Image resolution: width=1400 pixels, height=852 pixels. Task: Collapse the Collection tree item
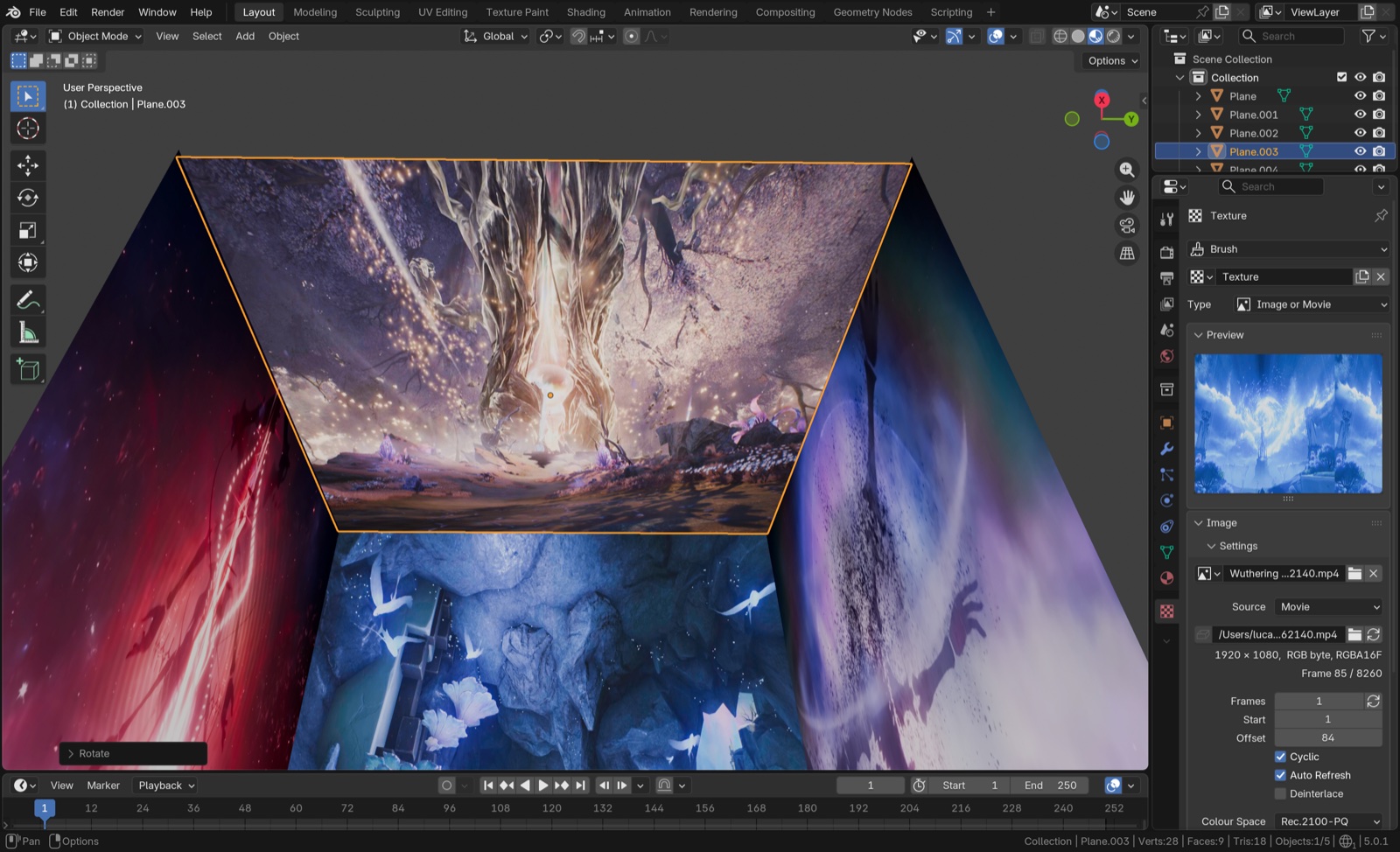click(1179, 78)
